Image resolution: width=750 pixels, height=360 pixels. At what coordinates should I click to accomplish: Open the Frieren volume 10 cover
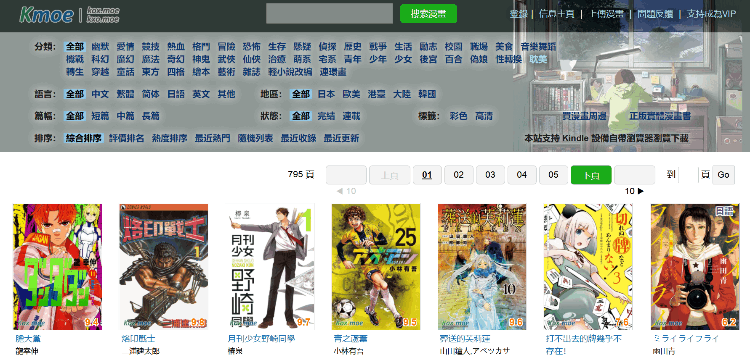pyautogui.click(x=482, y=267)
